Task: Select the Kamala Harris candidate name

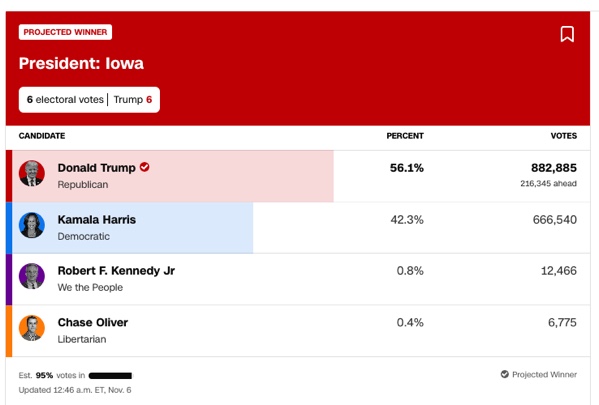Action: pyautogui.click(x=97, y=220)
